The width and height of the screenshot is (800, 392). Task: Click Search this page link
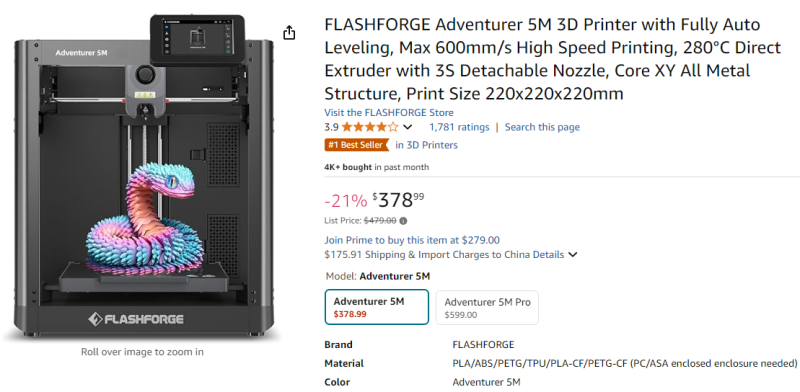(x=542, y=127)
